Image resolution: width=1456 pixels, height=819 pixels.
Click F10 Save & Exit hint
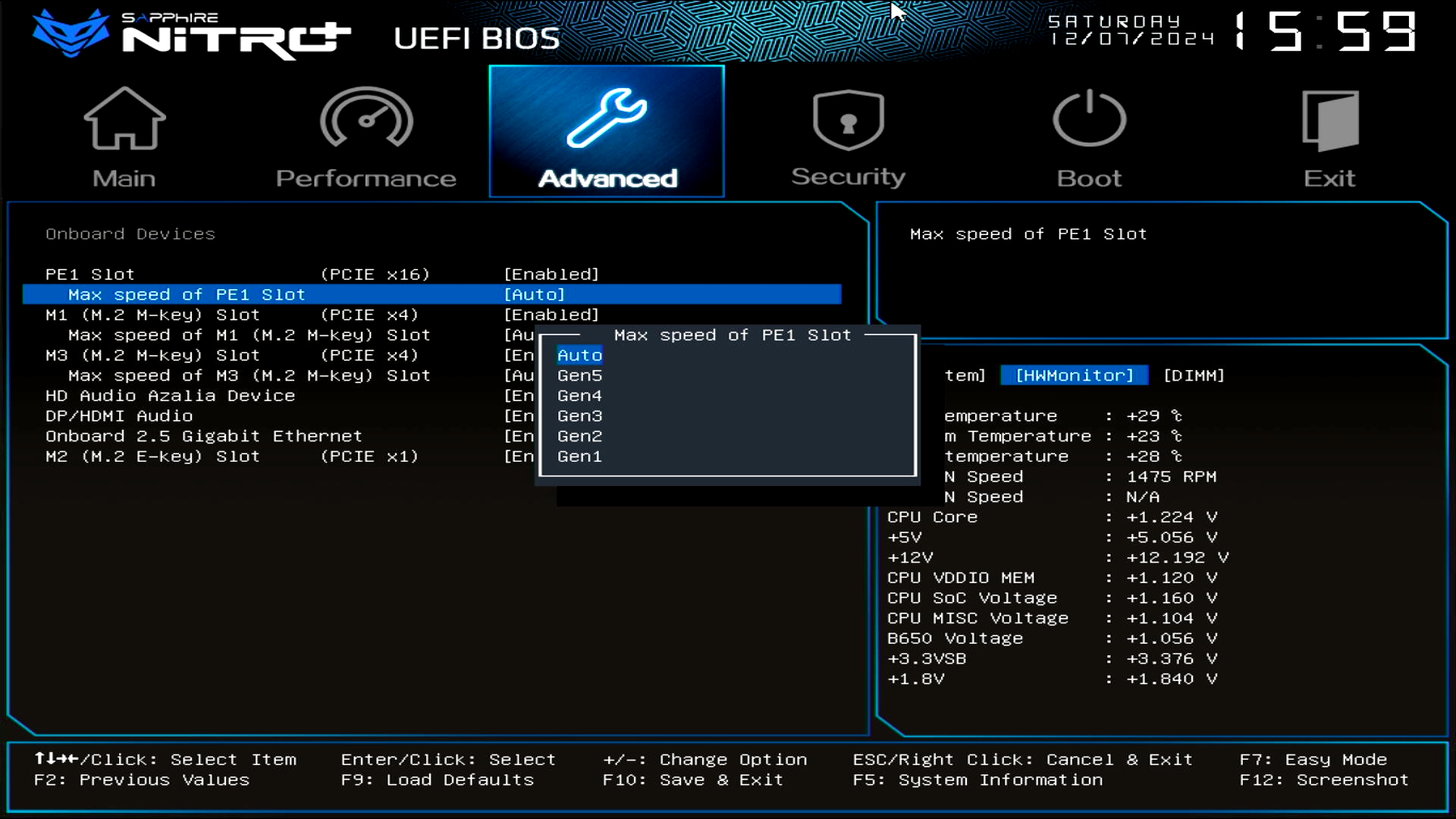(692, 780)
